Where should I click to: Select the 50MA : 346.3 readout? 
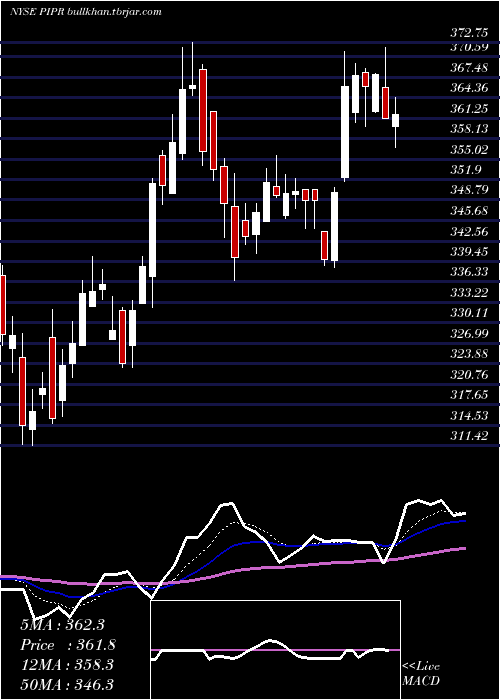coord(67,685)
